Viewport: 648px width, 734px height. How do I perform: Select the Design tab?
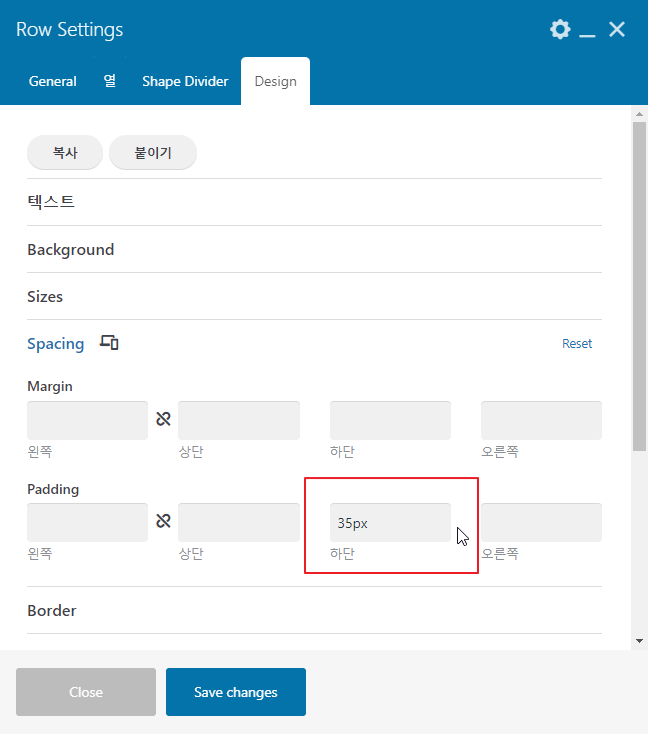click(x=275, y=81)
